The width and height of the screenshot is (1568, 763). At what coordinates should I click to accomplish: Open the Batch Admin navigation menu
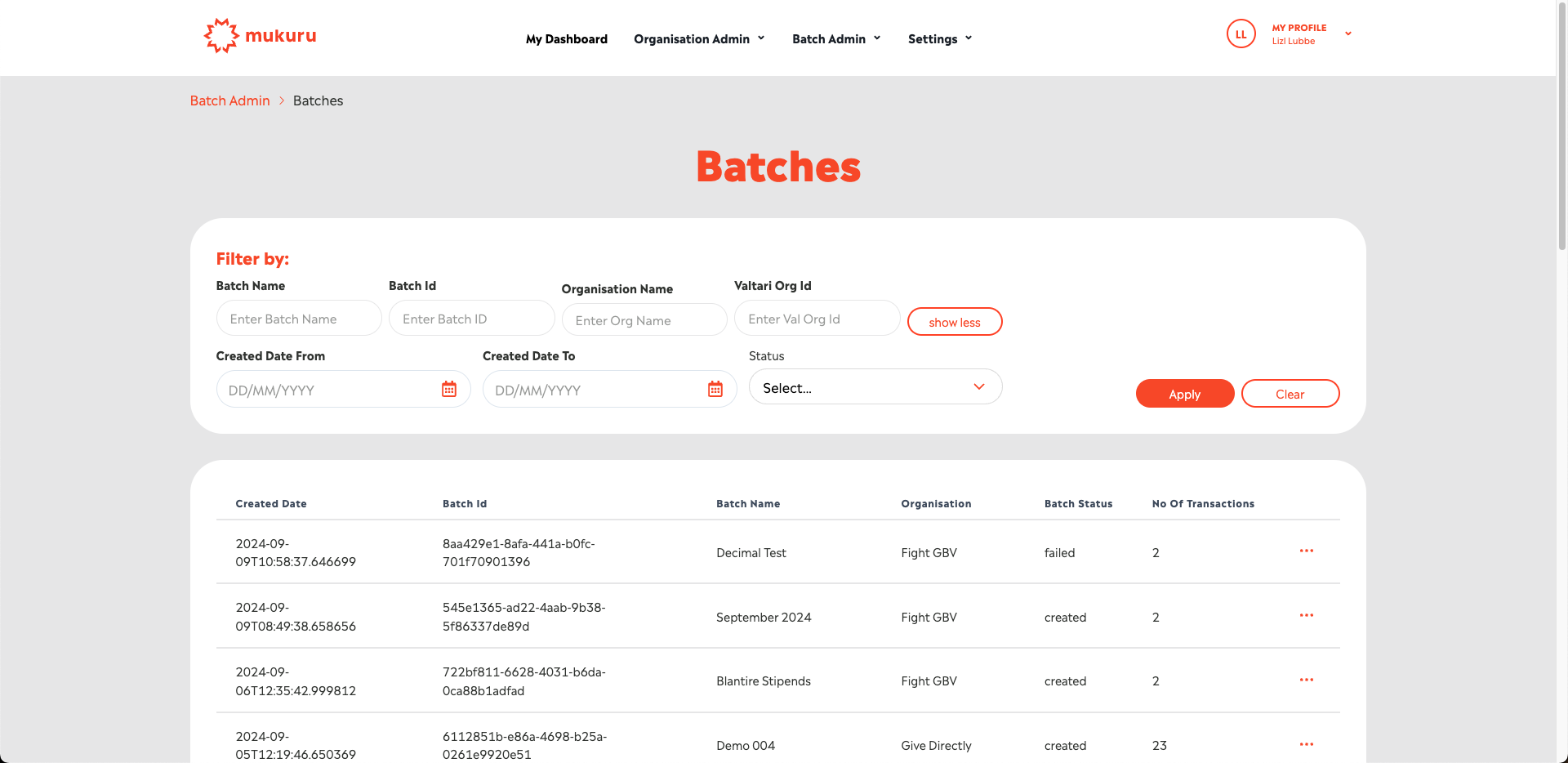836,39
